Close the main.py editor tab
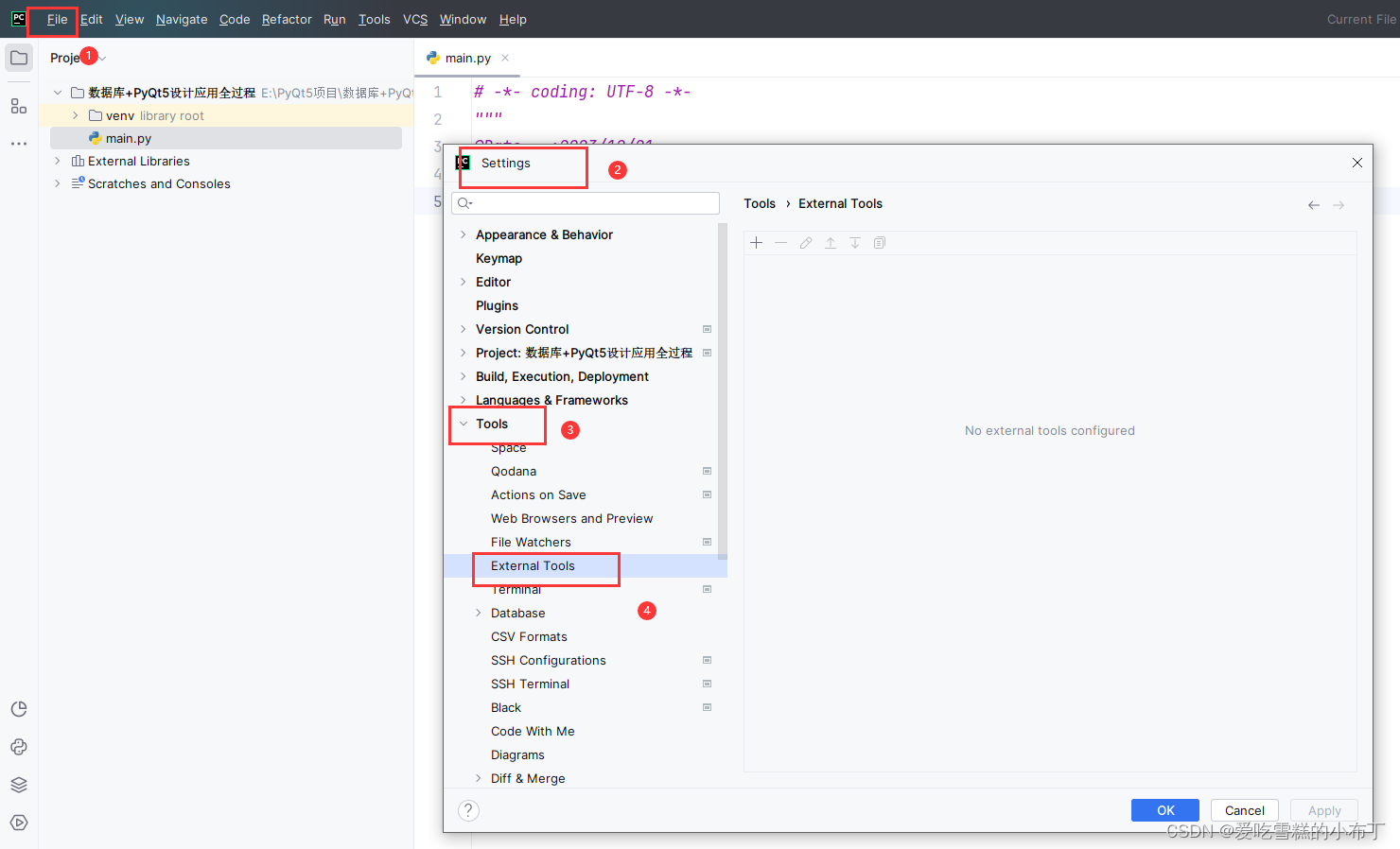1400x849 pixels. click(505, 58)
